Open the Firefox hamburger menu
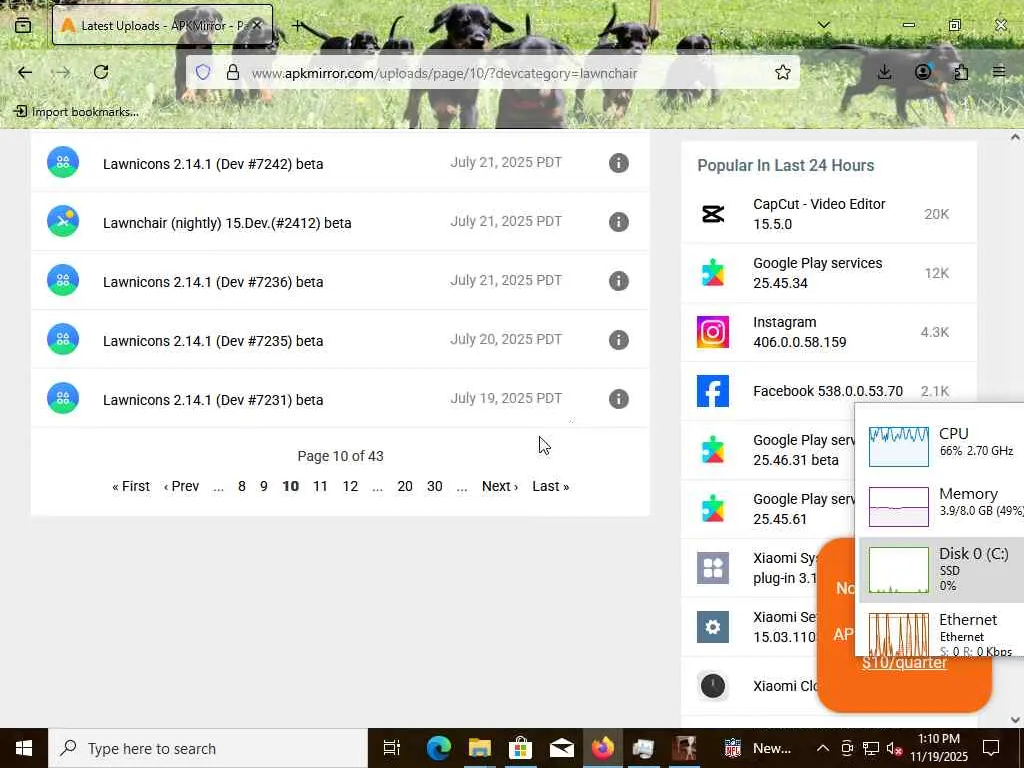Viewport: 1024px width, 768px height. pyautogui.click(x=999, y=72)
